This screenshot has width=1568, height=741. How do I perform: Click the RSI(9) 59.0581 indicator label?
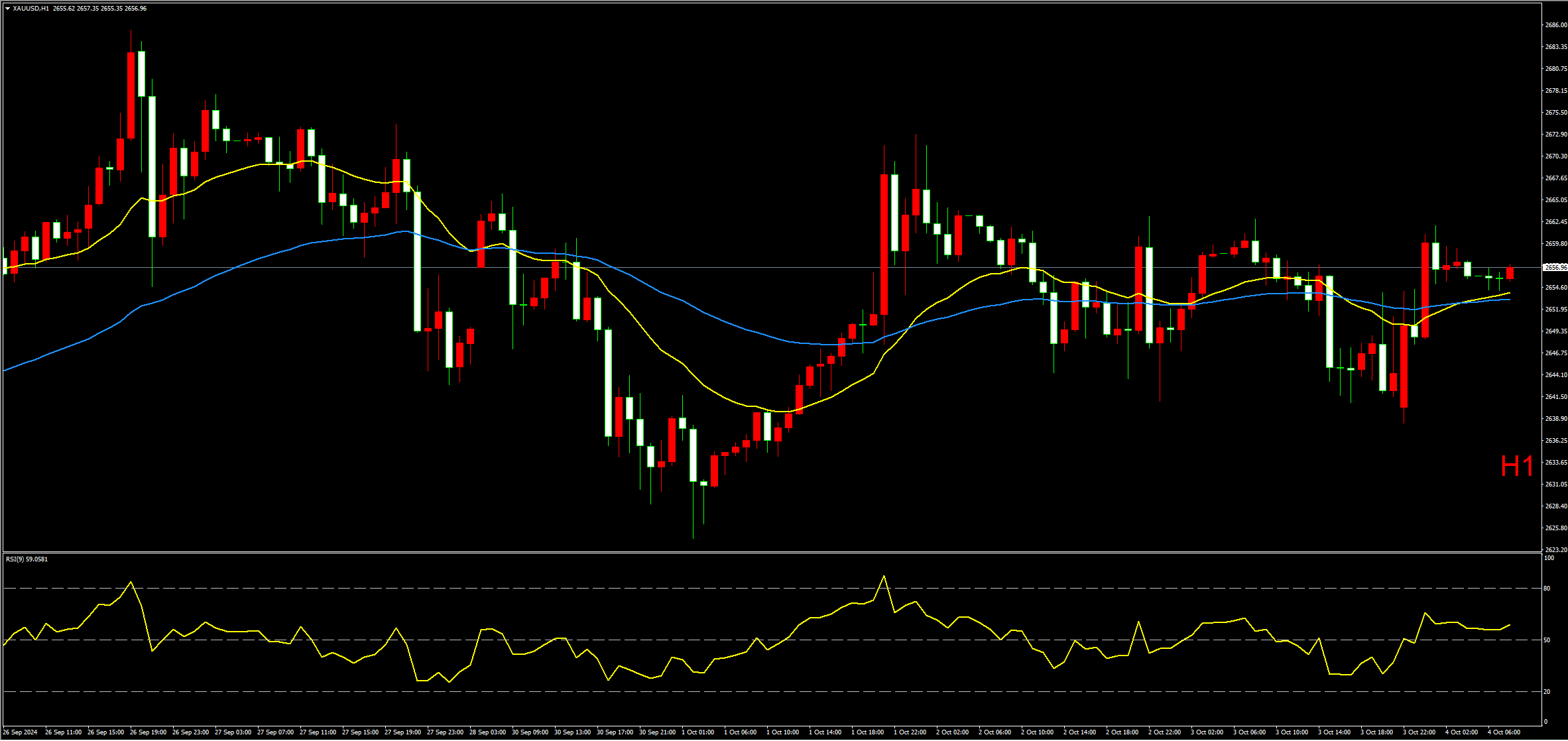[27, 559]
